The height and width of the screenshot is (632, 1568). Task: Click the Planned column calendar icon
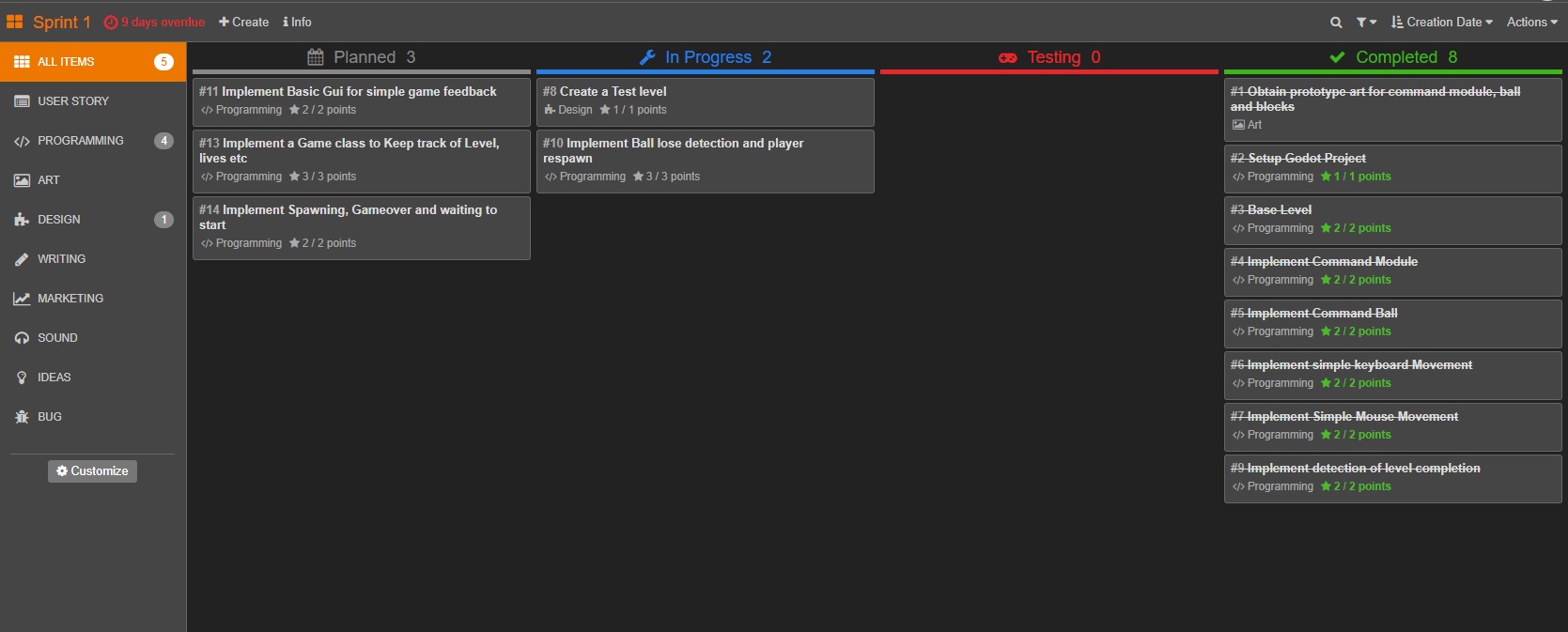click(x=316, y=57)
